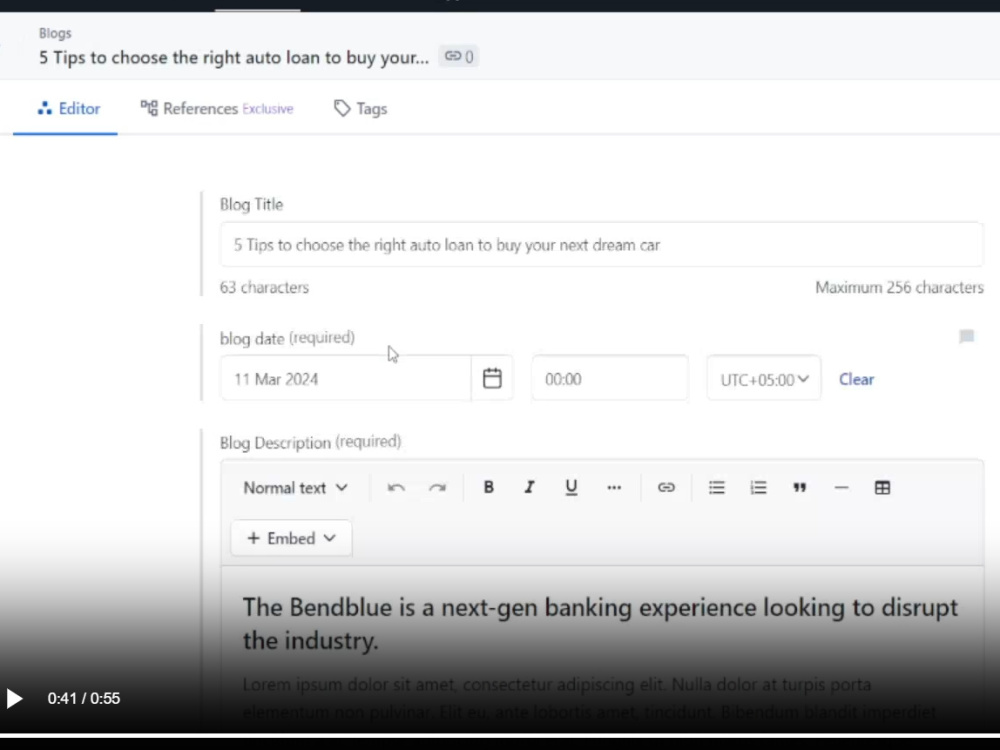Open the calendar date picker

click(x=492, y=378)
